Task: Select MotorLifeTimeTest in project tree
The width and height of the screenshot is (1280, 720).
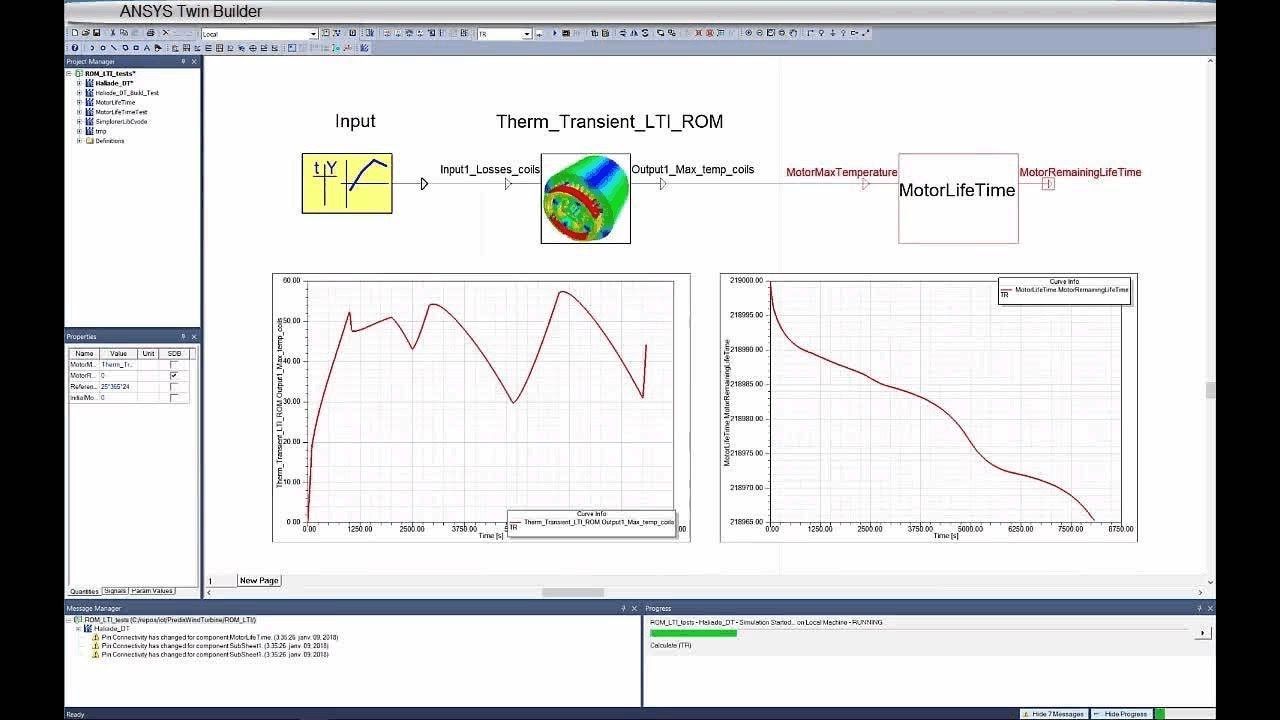Action: click(x=121, y=112)
